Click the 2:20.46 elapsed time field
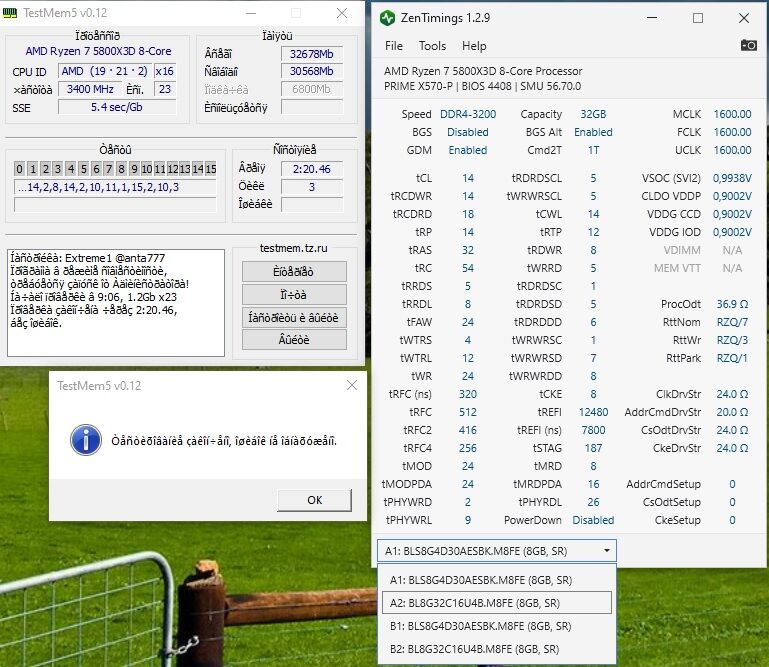This screenshot has width=769, height=667. point(312,169)
